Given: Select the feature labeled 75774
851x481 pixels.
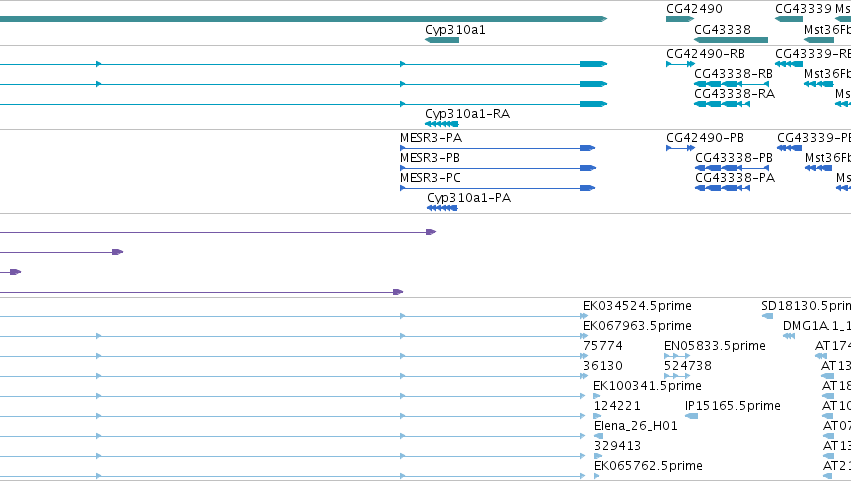Looking at the screenshot, I should tap(602, 346).
